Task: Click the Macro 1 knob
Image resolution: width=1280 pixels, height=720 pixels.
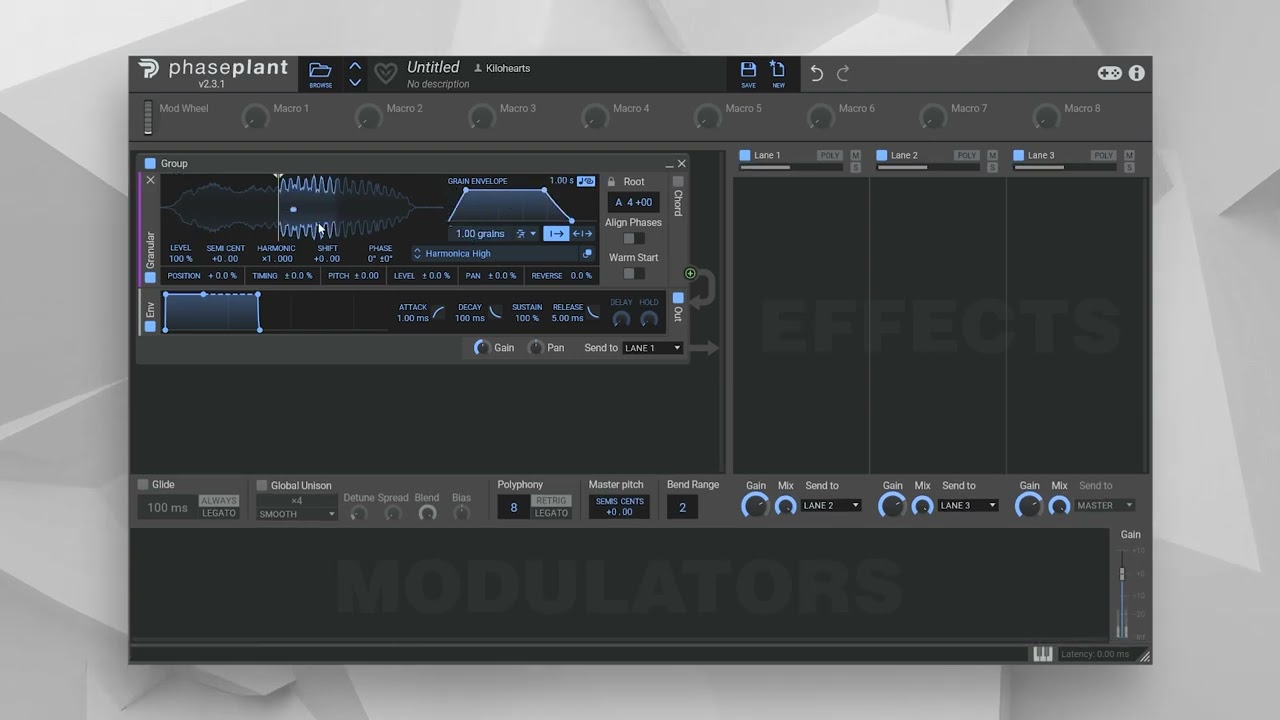Action: click(x=256, y=117)
